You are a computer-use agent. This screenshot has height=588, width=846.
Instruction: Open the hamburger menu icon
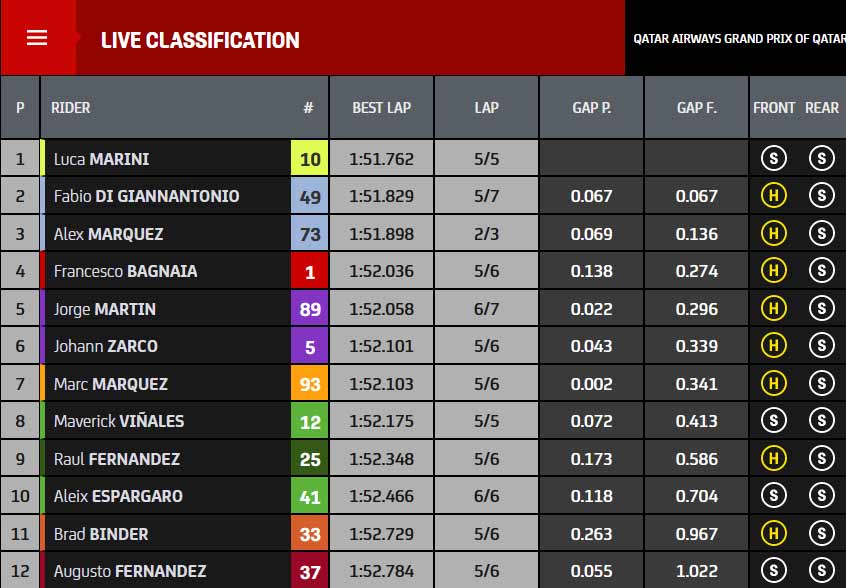[37, 38]
